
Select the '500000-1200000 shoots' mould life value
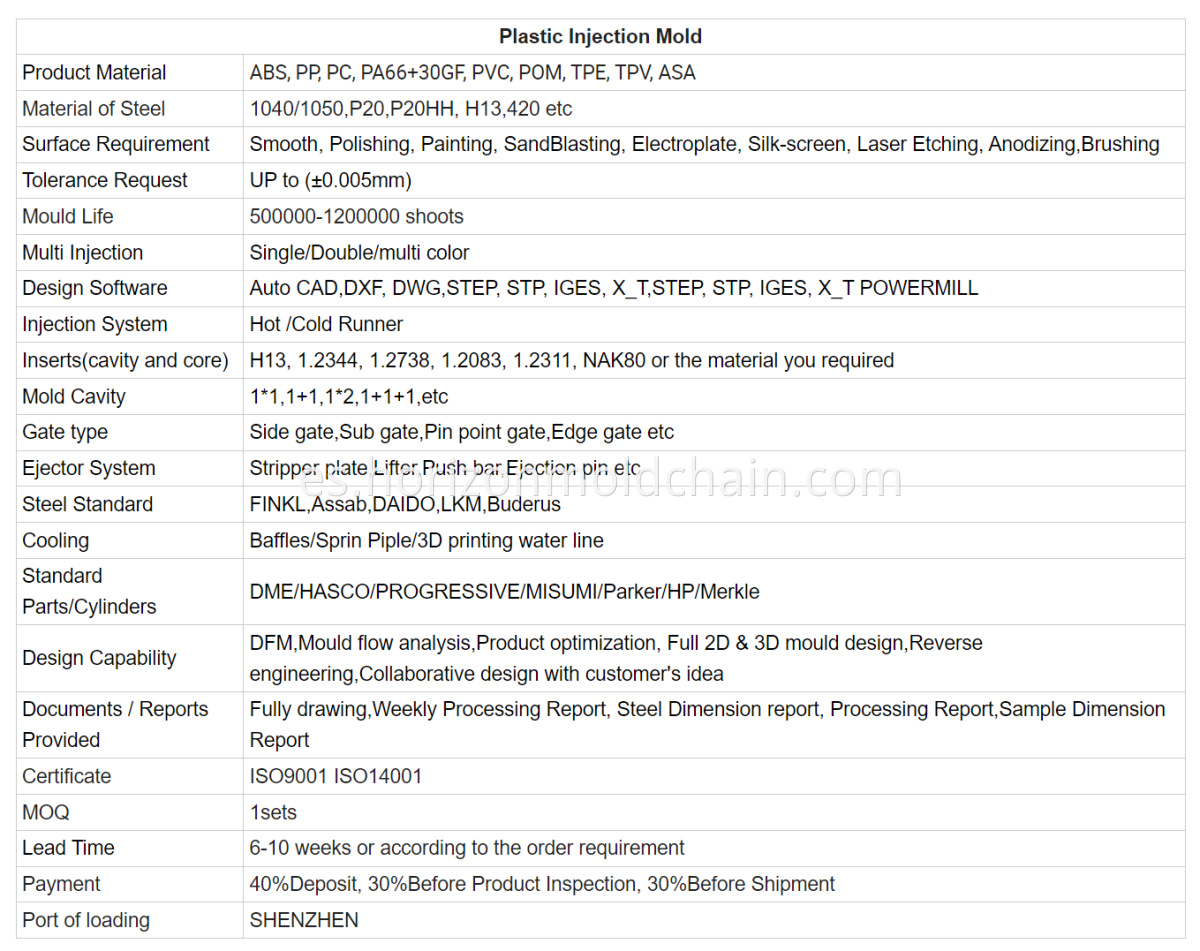pyautogui.click(x=357, y=217)
